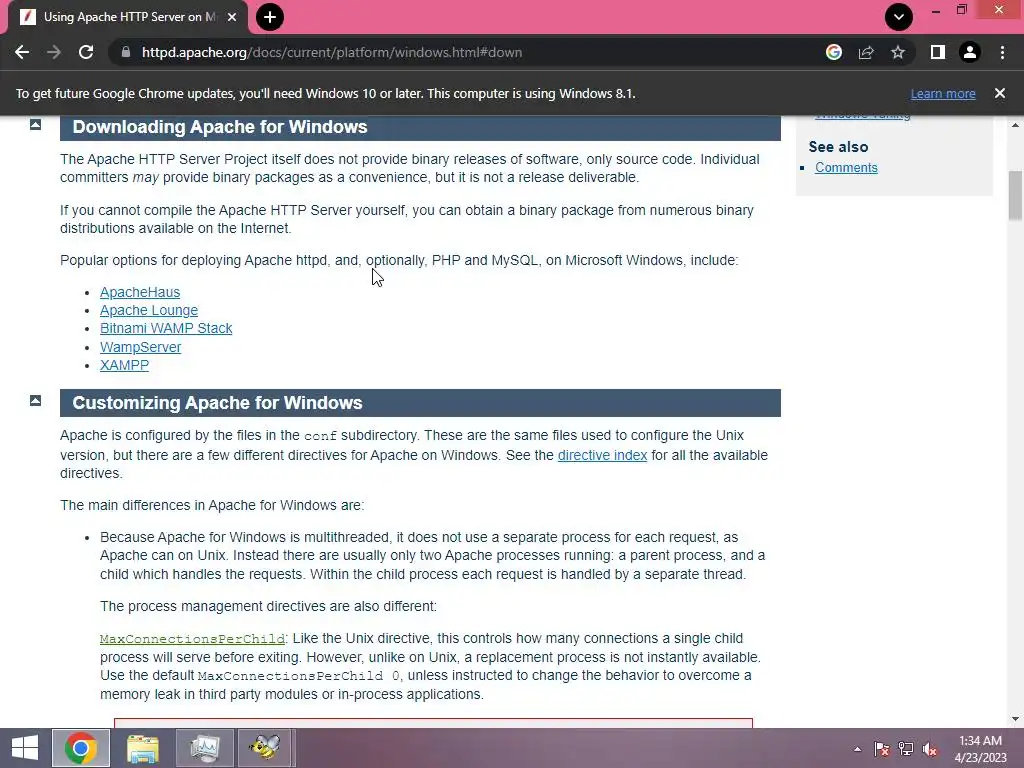Jump to top from Downloading Apache section arrow

35,124
